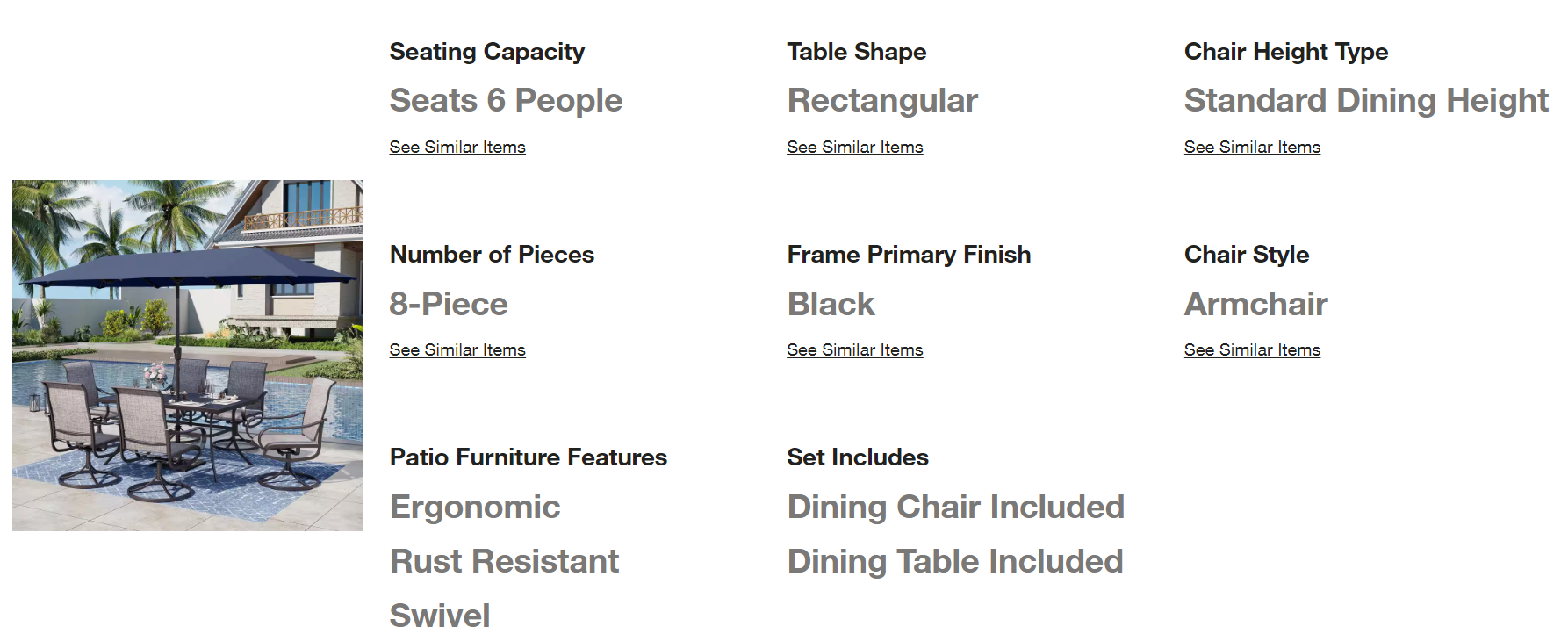Image resolution: width=1568 pixels, height=641 pixels.
Task: Click the Standard Dining Height value
Action: pyautogui.click(x=1366, y=101)
